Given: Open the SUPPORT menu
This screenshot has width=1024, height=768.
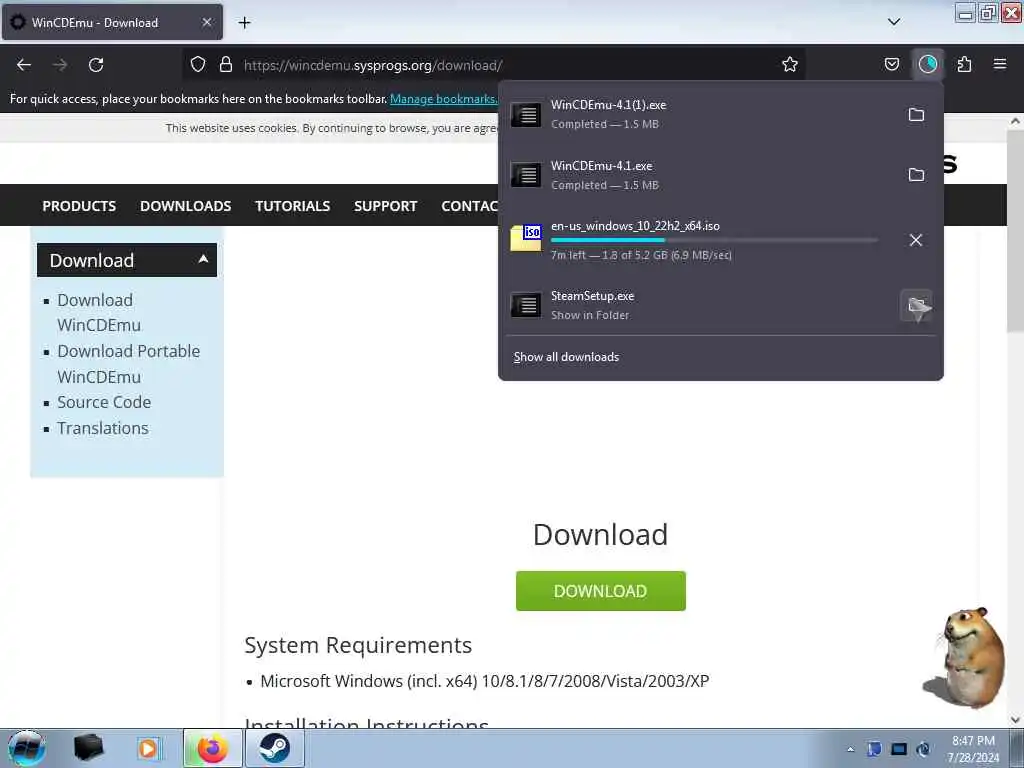Looking at the screenshot, I should 385,206.
